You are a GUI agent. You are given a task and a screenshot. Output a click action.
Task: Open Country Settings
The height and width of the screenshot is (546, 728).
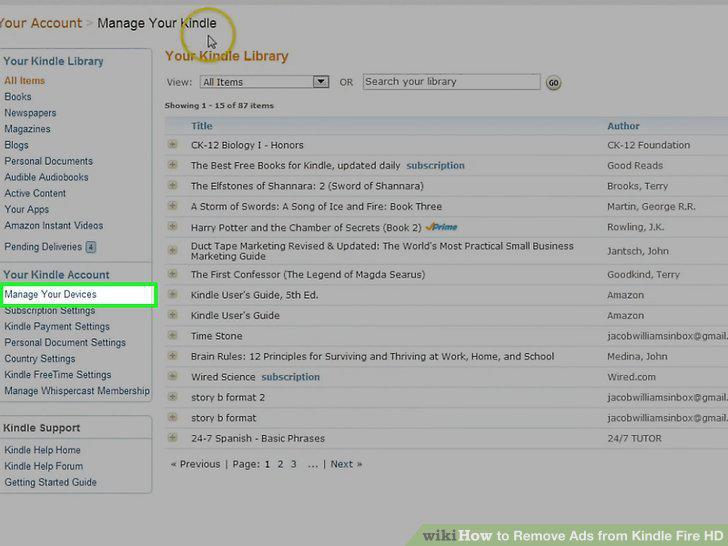(x=40, y=359)
